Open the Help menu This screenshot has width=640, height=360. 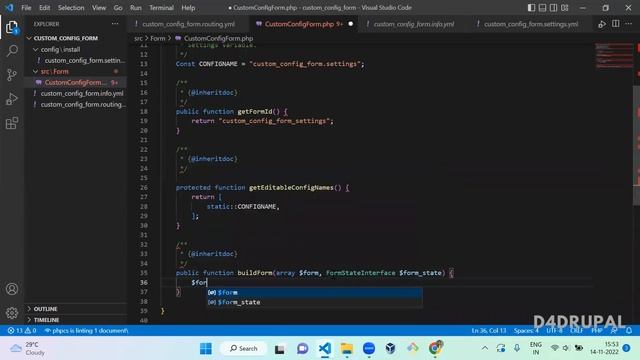188,8
